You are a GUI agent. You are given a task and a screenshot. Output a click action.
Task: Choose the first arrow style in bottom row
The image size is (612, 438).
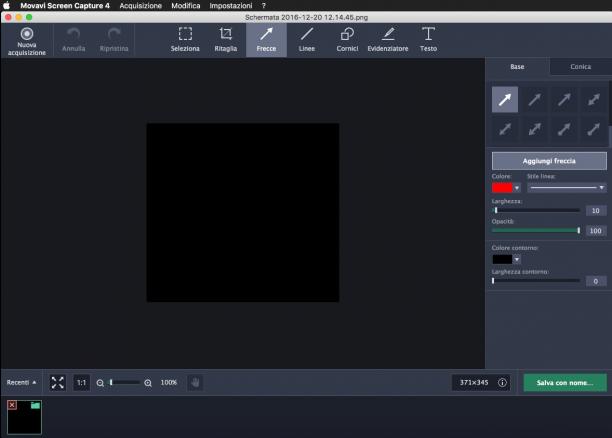pyautogui.click(x=505, y=129)
